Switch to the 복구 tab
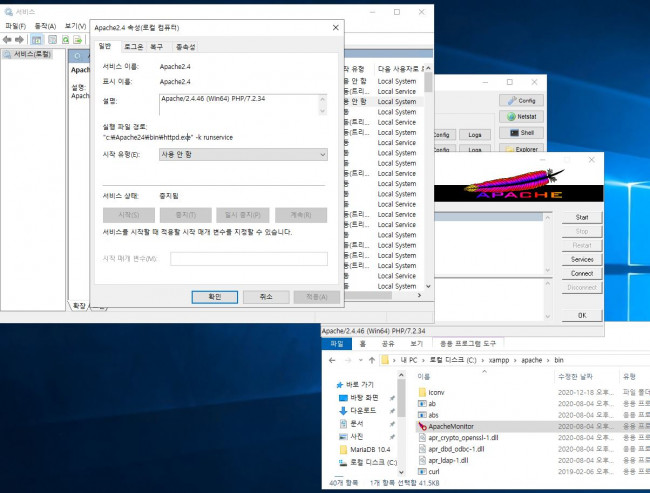This screenshot has height=493, width=650. click(156, 47)
